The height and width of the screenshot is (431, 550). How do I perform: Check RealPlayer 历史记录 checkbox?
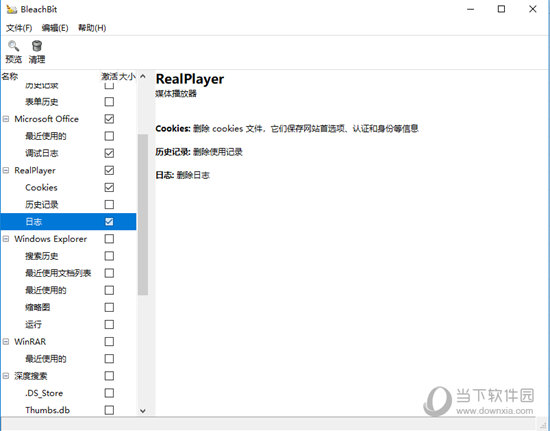(109, 204)
